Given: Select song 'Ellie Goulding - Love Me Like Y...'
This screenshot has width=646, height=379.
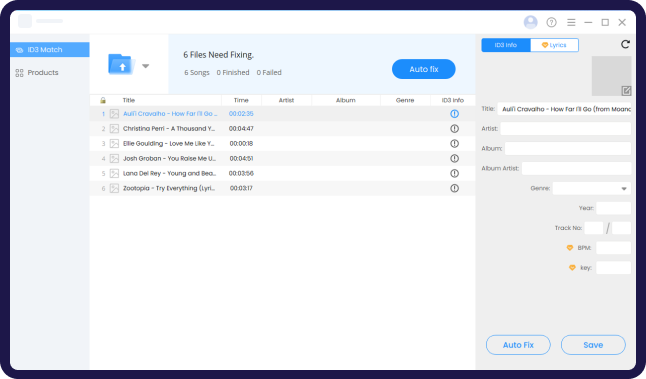Looking at the screenshot, I should (169, 143).
